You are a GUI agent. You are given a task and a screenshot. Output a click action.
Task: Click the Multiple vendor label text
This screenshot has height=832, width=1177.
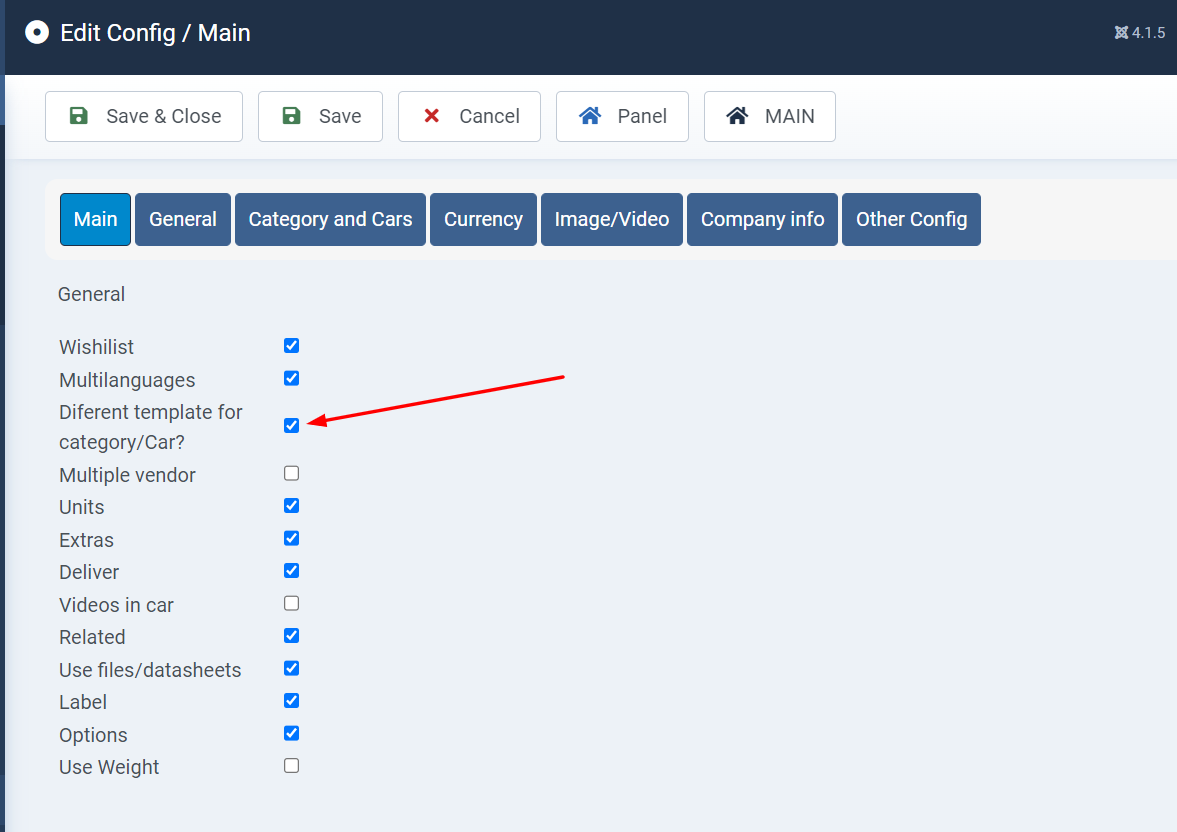(127, 475)
